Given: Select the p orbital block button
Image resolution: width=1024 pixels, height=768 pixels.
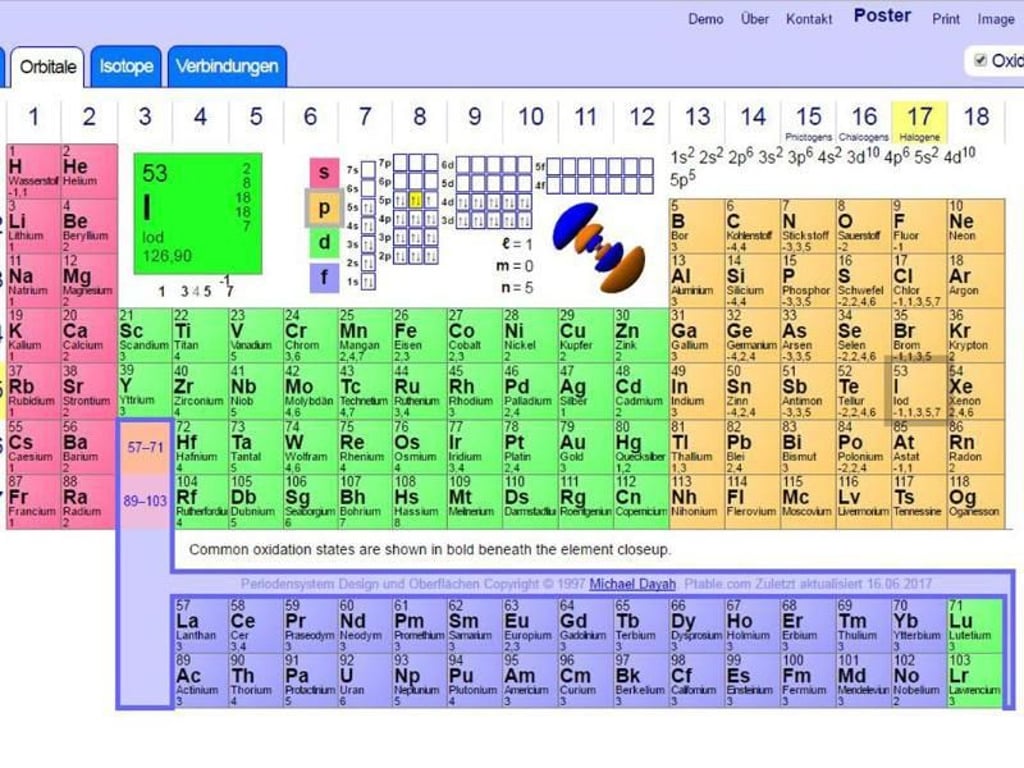Looking at the screenshot, I should (x=323, y=208).
